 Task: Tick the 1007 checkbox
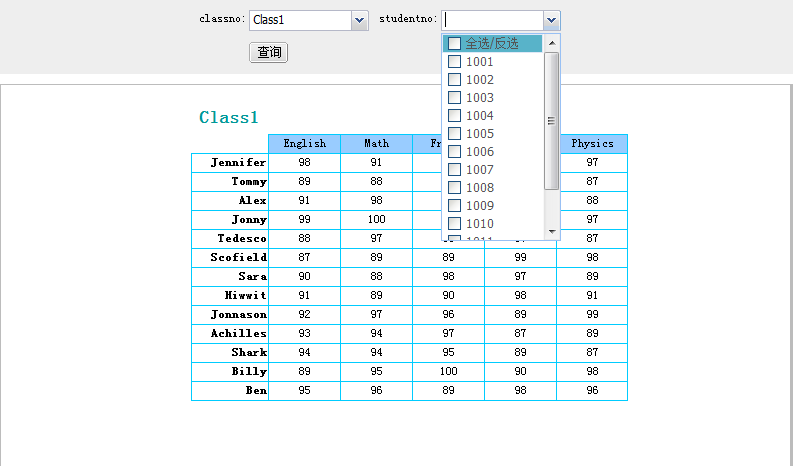(454, 170)
